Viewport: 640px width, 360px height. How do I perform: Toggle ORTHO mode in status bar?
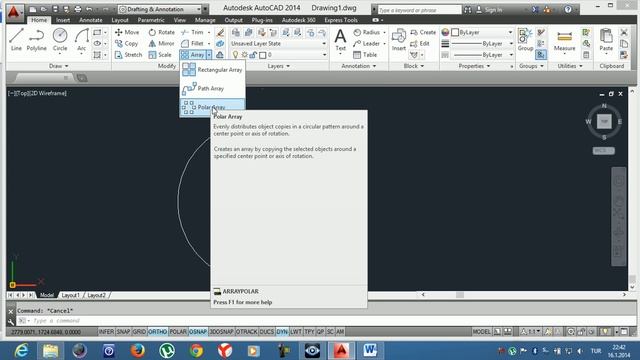[158, 332]
